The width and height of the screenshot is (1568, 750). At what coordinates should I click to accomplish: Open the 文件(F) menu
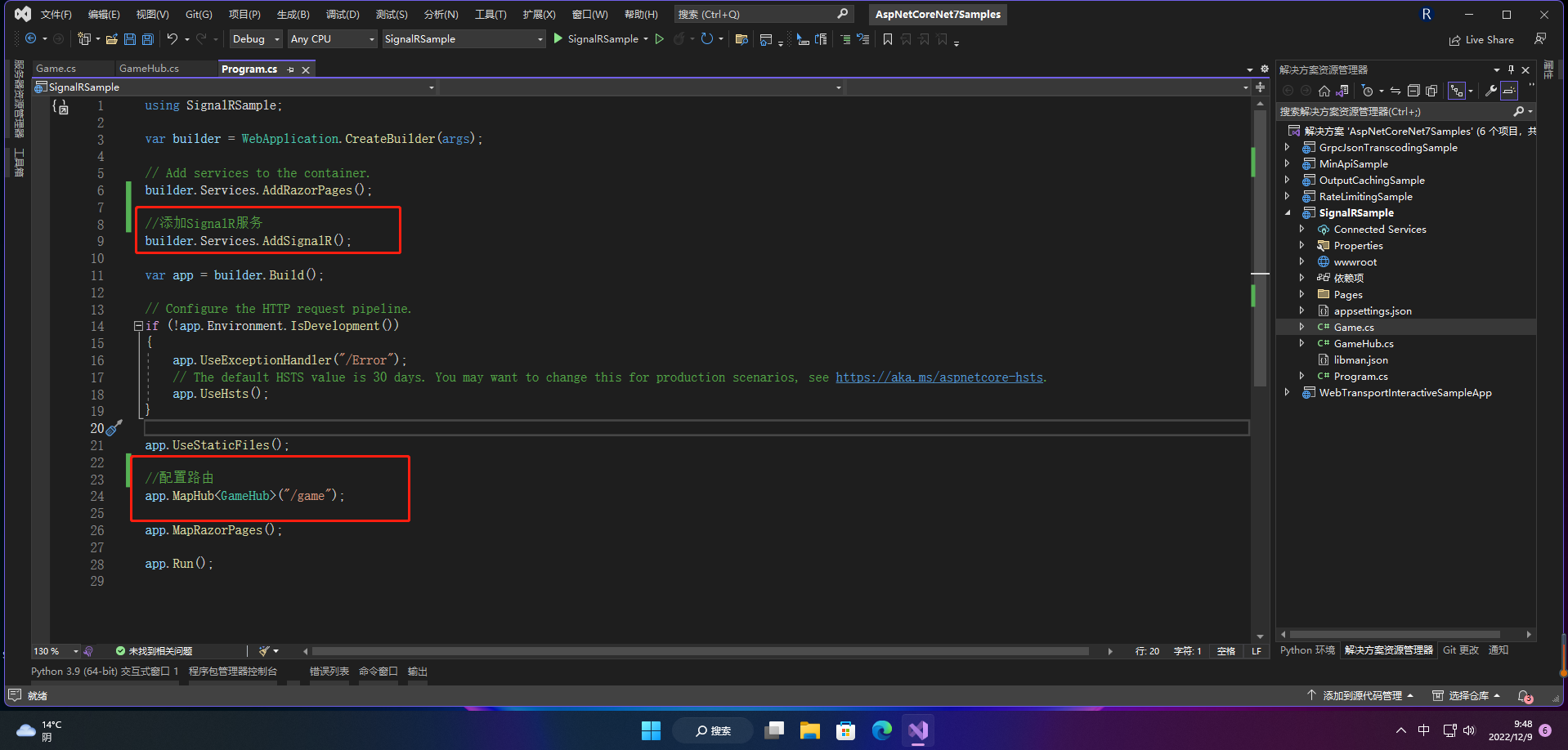click(x=56, y=14)
